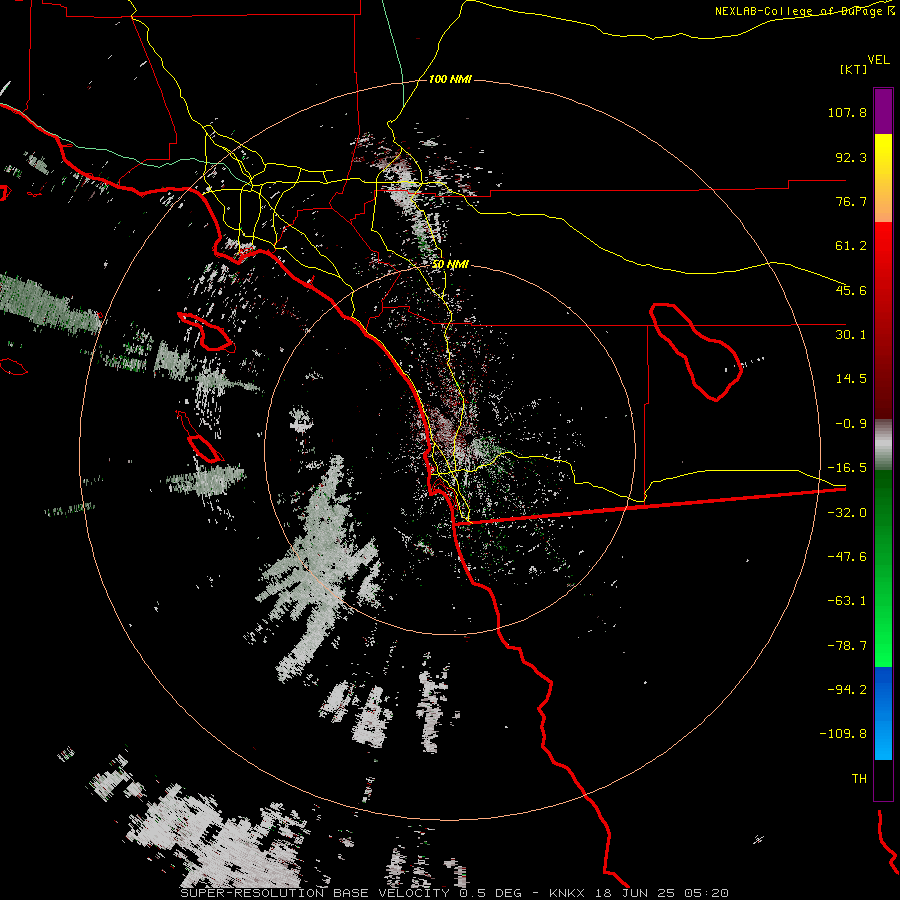The height and width of the screenshot is (900, 900).
Task: Select the -63.1 velocity scale label
Action: tap(847, 601)
